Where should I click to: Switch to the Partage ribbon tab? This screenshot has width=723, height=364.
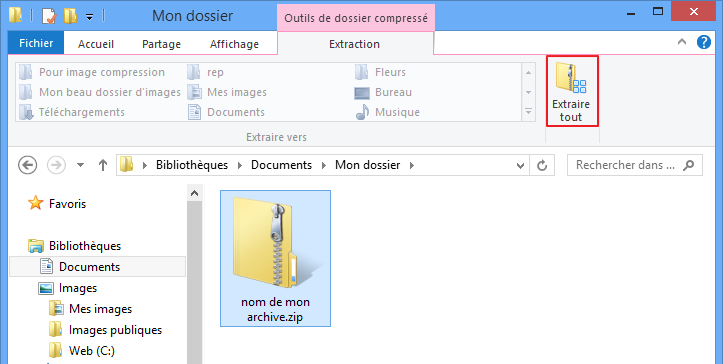point(161,44)
